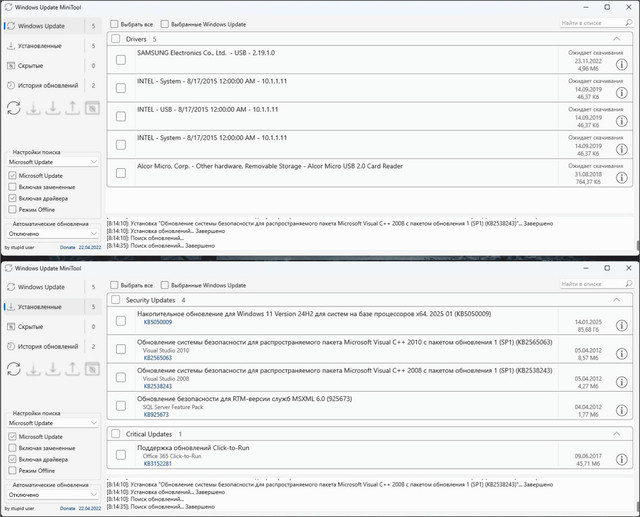
Task: Open 'Отключено' dropdown in bottom window
Action: click(x=53, y=495)
